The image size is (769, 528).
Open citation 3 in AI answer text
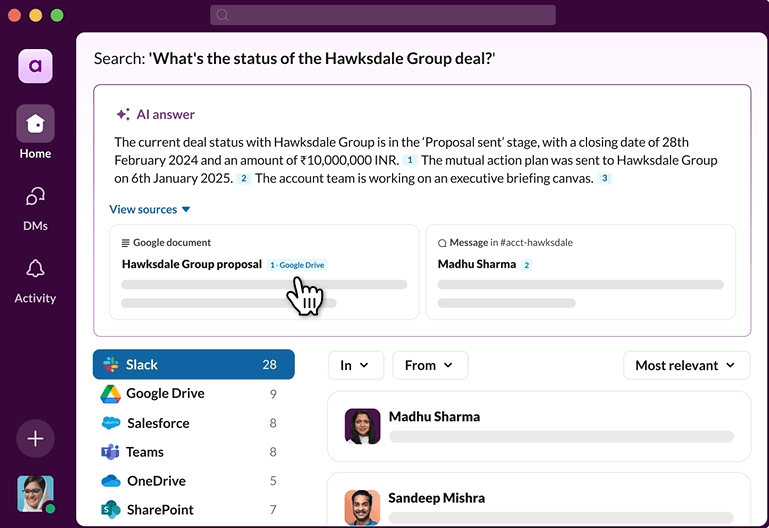tap(605, 178)
